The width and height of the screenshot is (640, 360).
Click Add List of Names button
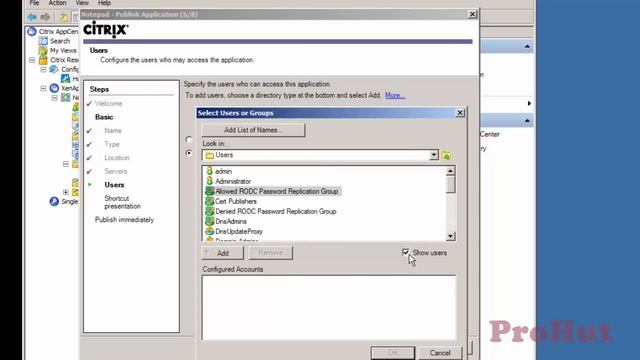pyautogui.click(x=253, y=130)
